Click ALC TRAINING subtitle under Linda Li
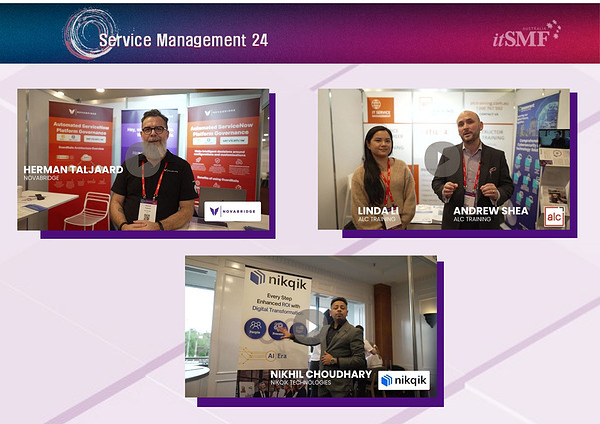This screenshot has height=424, width=600. point(377,219)
